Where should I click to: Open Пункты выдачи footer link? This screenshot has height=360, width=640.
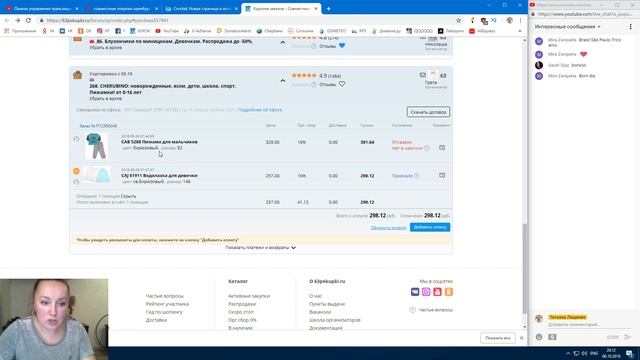coord(327,304)
